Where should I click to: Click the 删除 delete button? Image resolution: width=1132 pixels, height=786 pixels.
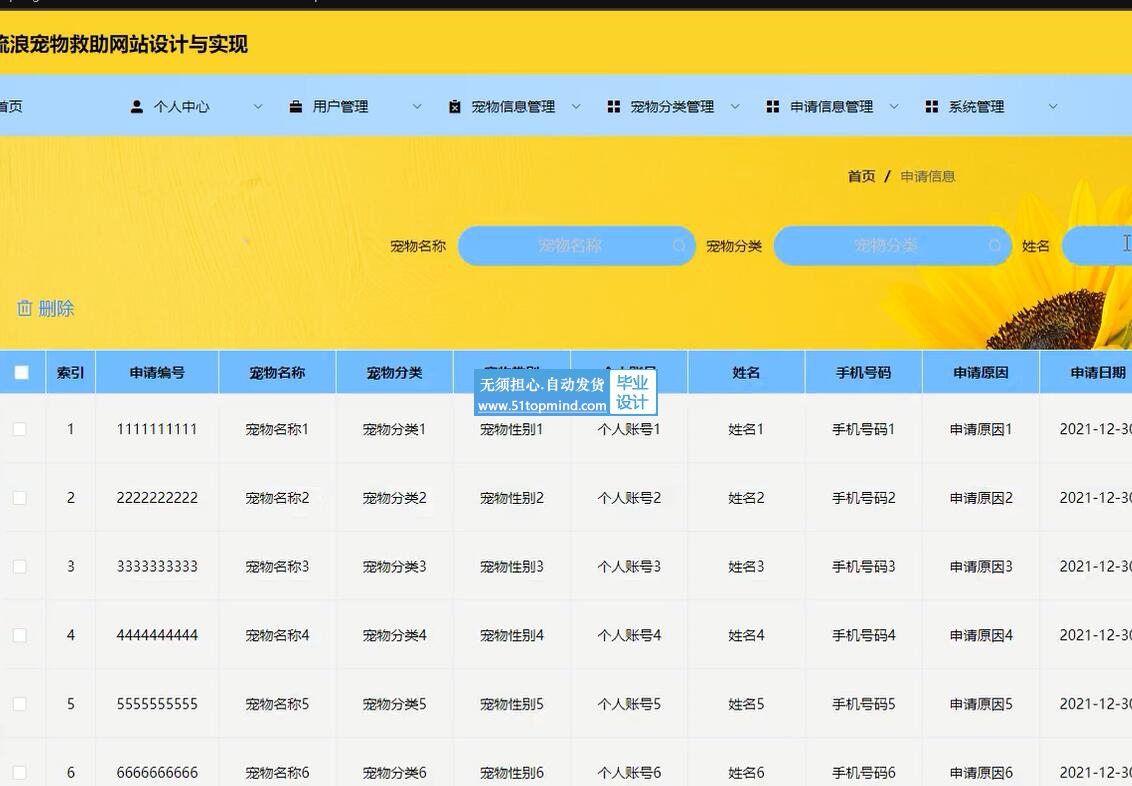pos(45,308)
